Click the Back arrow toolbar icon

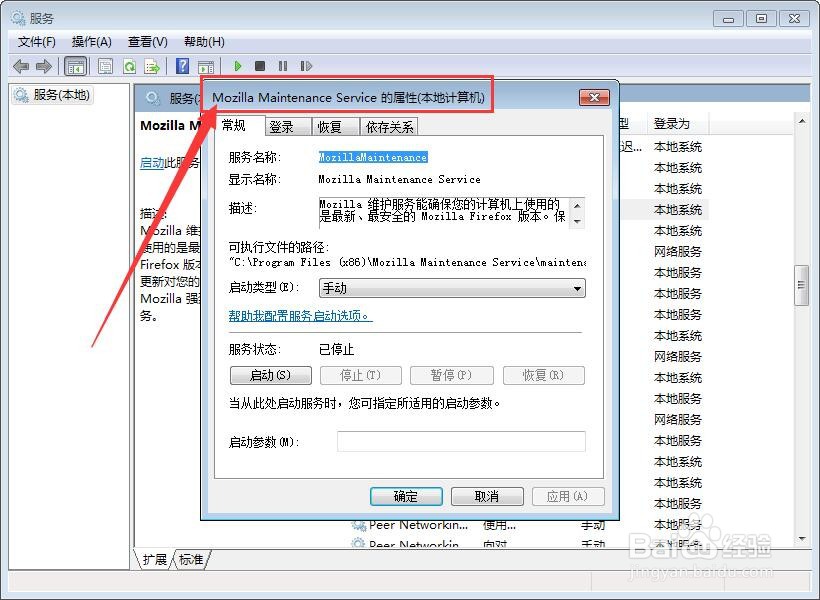(x=21, y=66)
